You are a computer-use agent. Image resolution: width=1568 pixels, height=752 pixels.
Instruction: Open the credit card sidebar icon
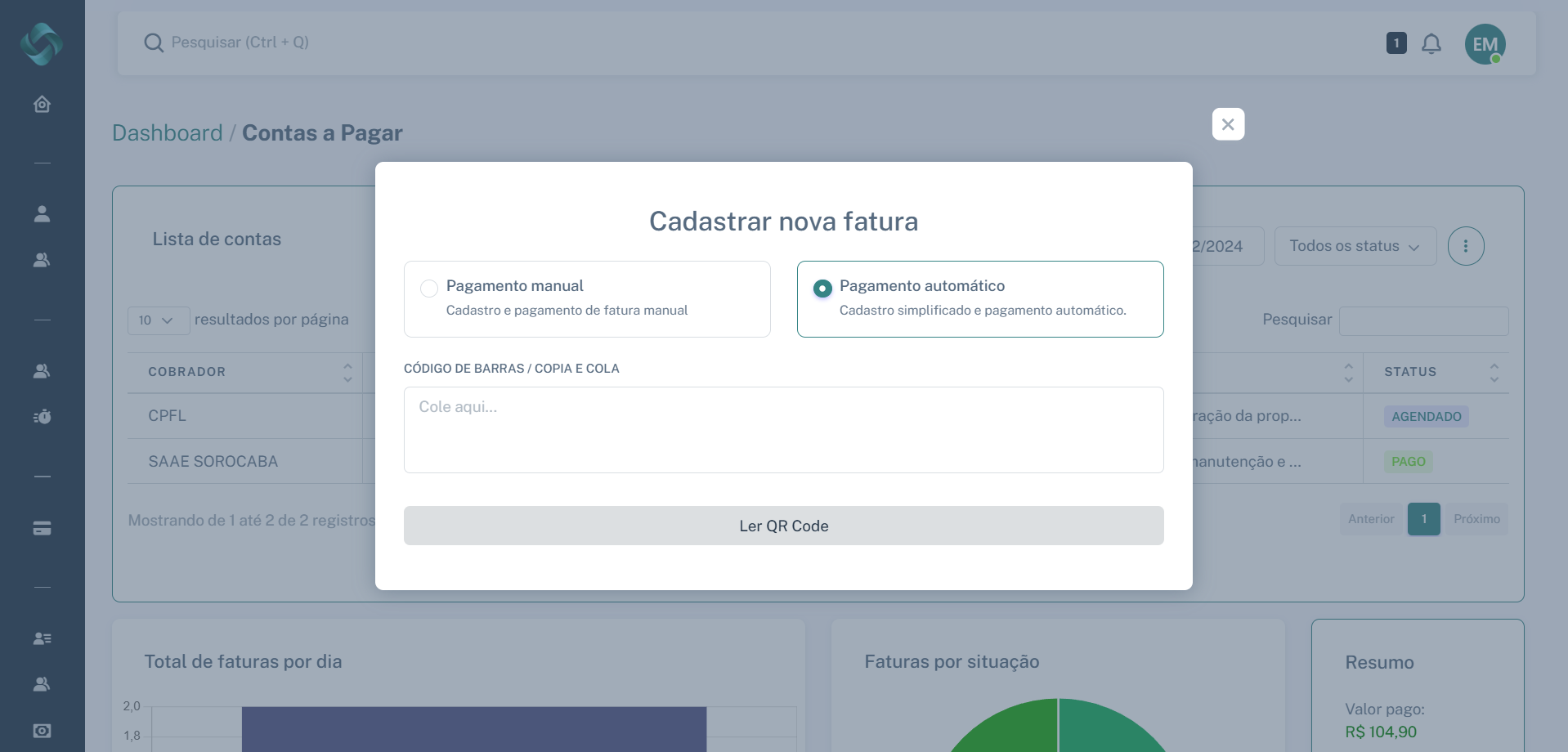pyautogui.click(x=42, y=529)
